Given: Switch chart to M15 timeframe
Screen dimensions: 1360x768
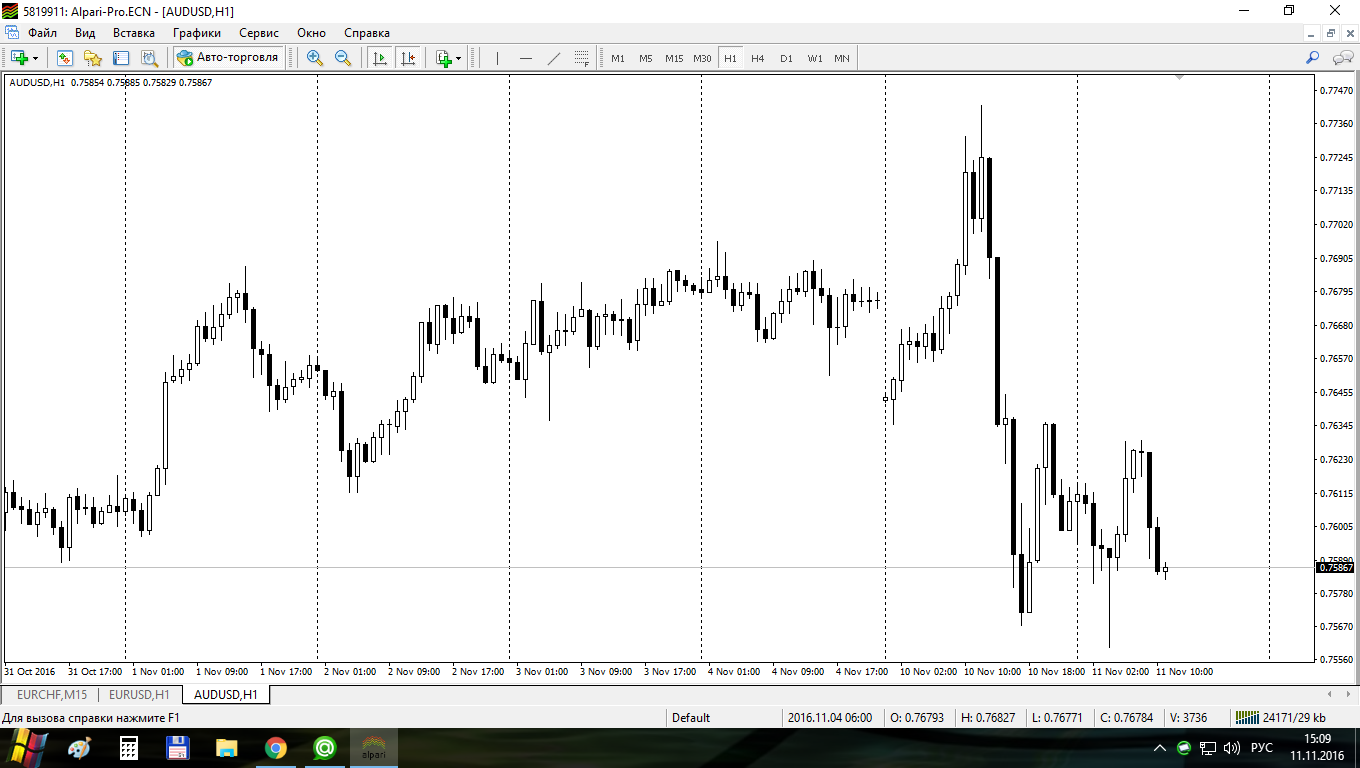Looking at the screenshot, I should coord(674,58).
